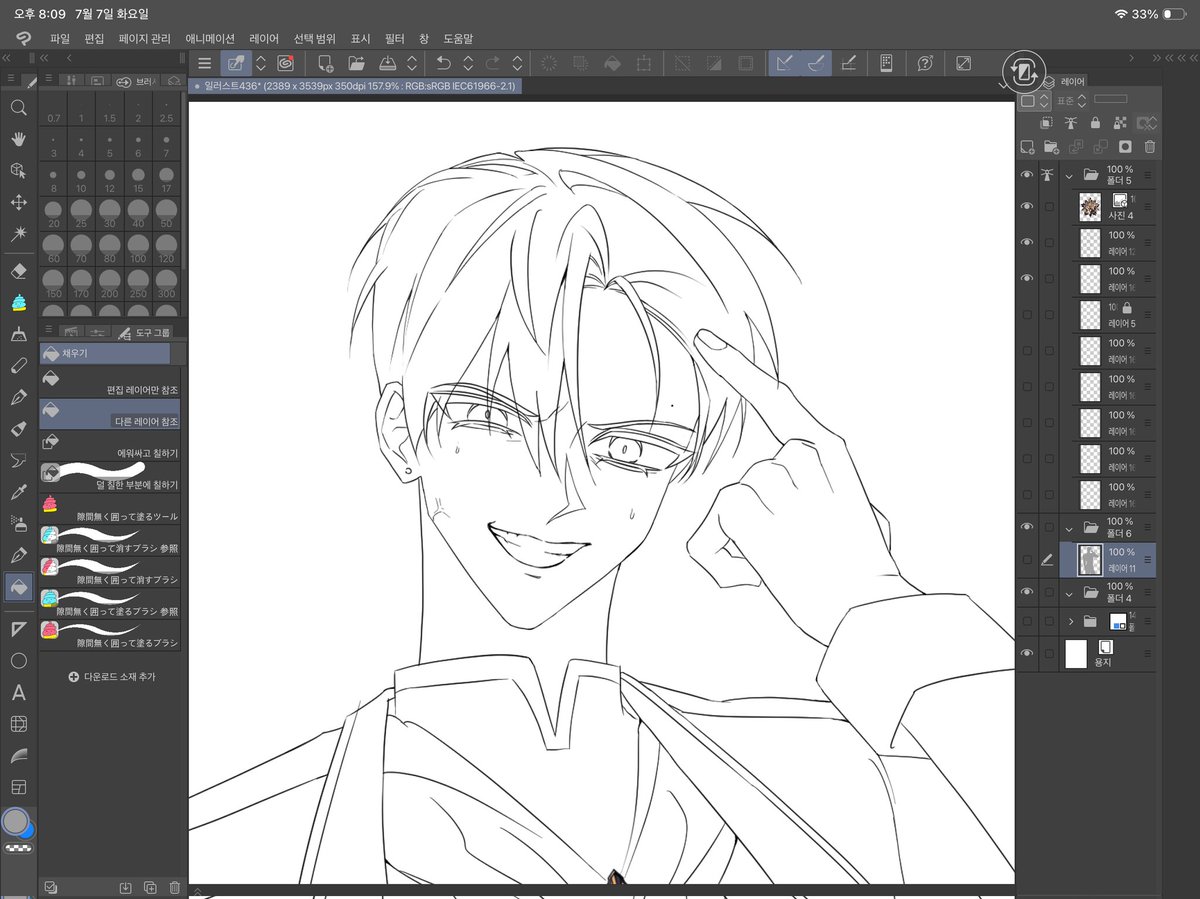Screen dimensions: 1200x899
Task: Open a file with the folder icon
Action: (x=356, y=63)
